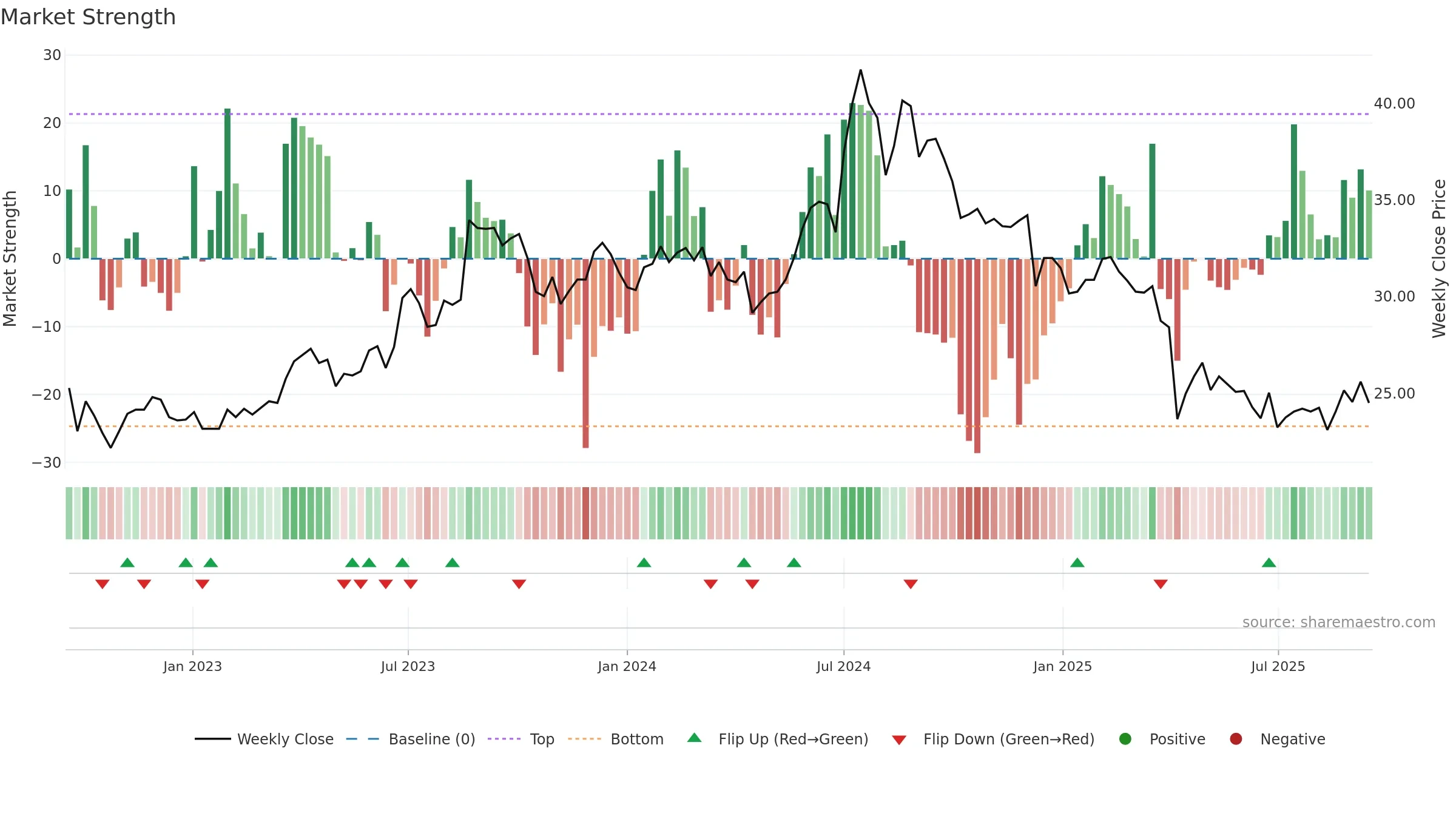The width and height of the screenshot is (1456, 819).
Task: Click the Jan 2023 axis label
Action: pyautogui.click(x=192, y=667)
